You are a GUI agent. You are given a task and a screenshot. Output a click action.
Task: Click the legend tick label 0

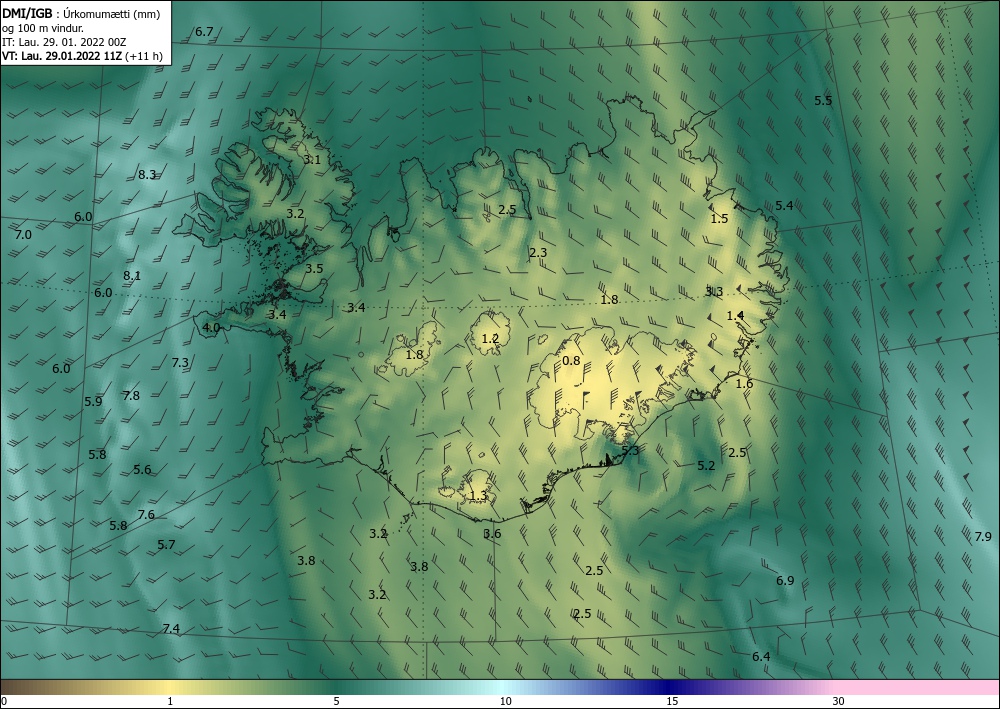point(4,702)
